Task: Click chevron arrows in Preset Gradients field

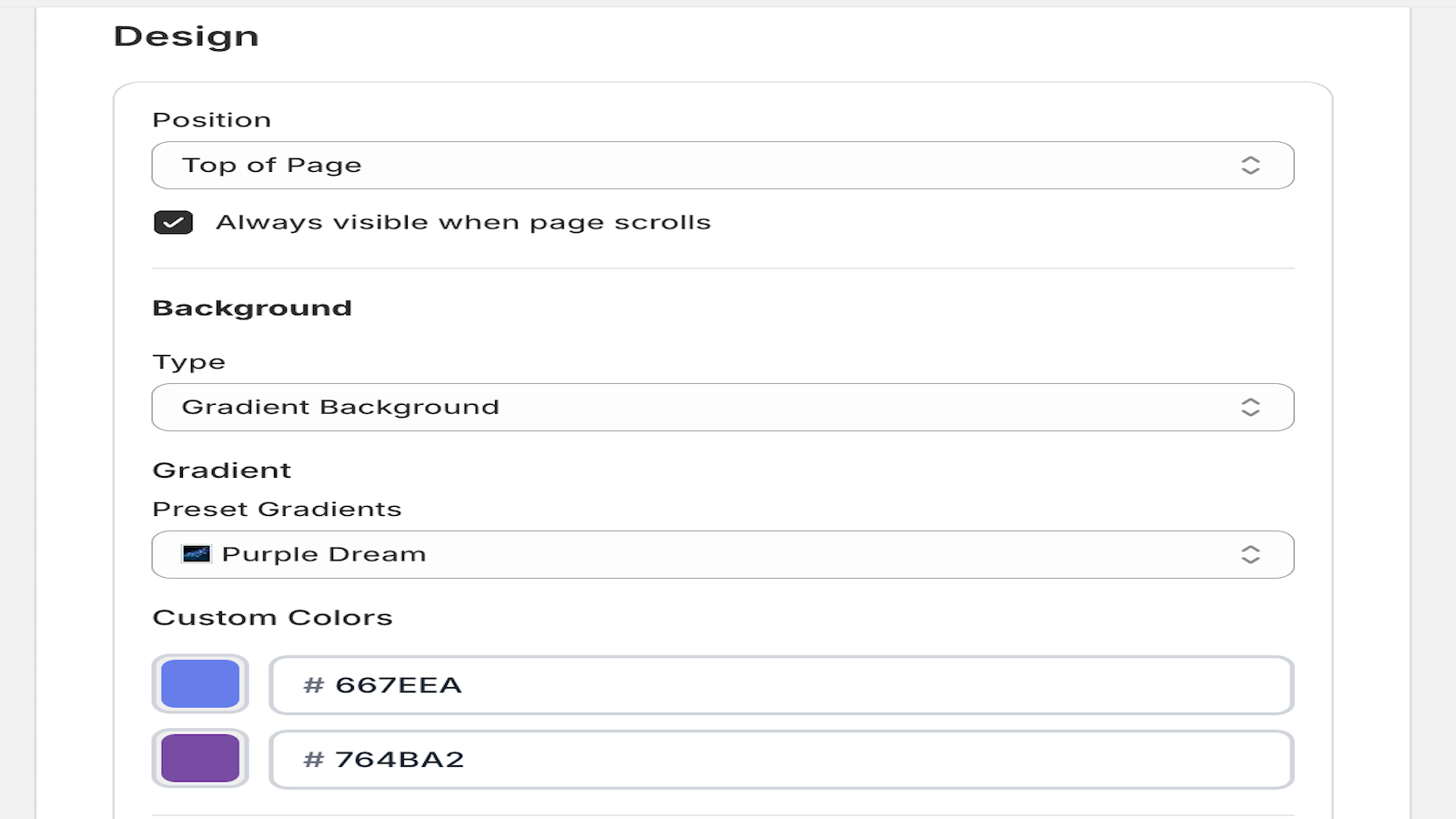Action: (x=1250, y=554)
